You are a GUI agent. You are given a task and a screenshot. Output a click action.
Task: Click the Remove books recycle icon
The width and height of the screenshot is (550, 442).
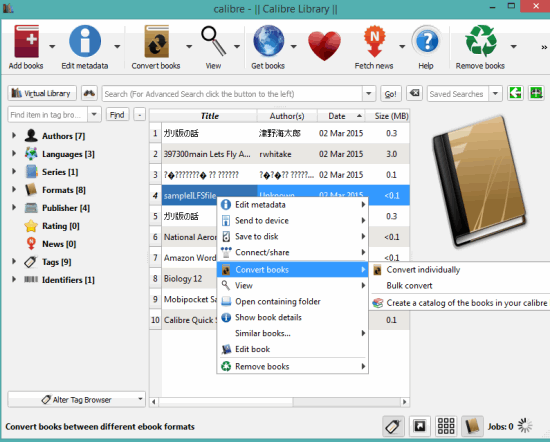point(481,41)
